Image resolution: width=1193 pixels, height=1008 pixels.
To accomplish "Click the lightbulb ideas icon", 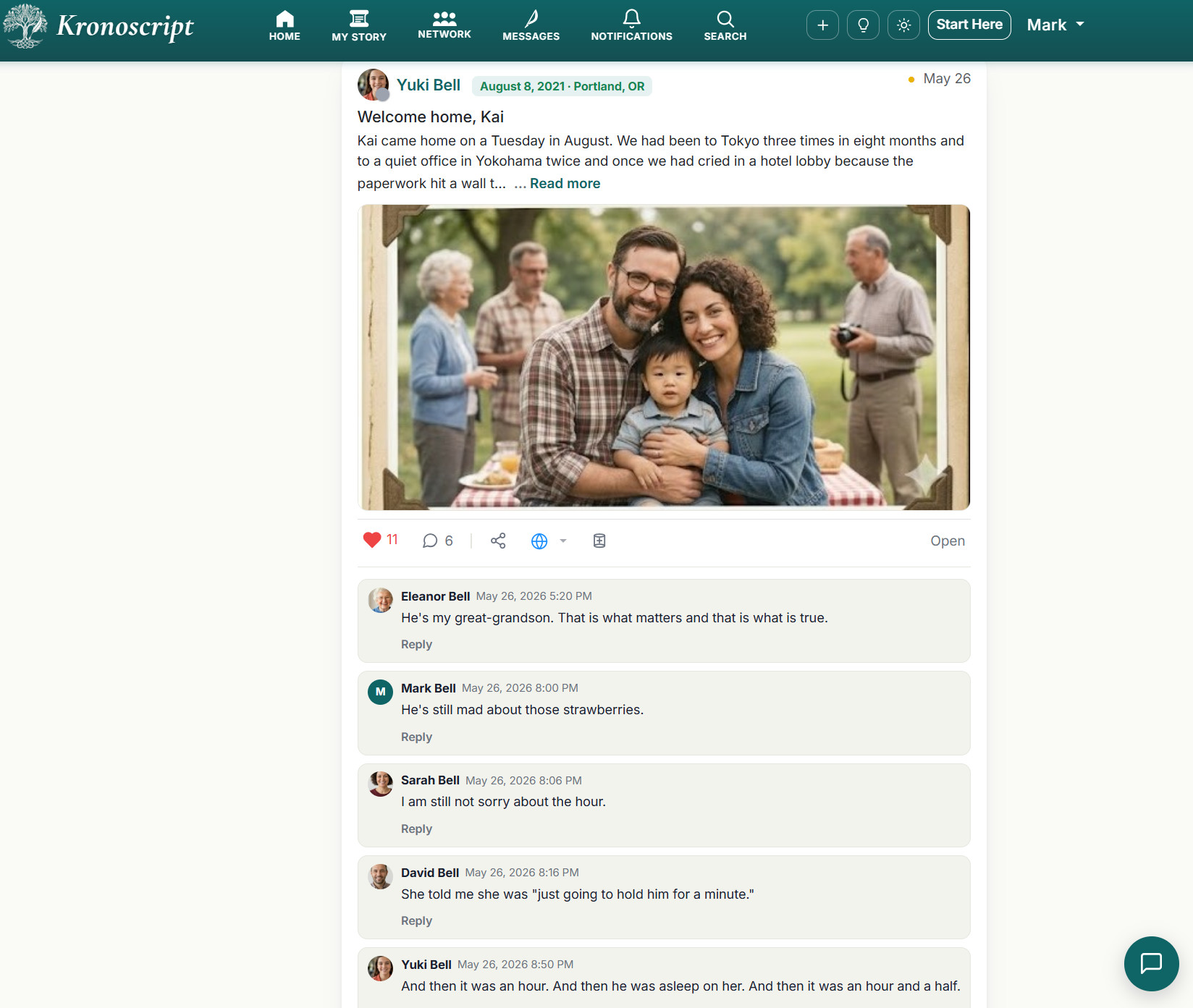I will (864, 25).
